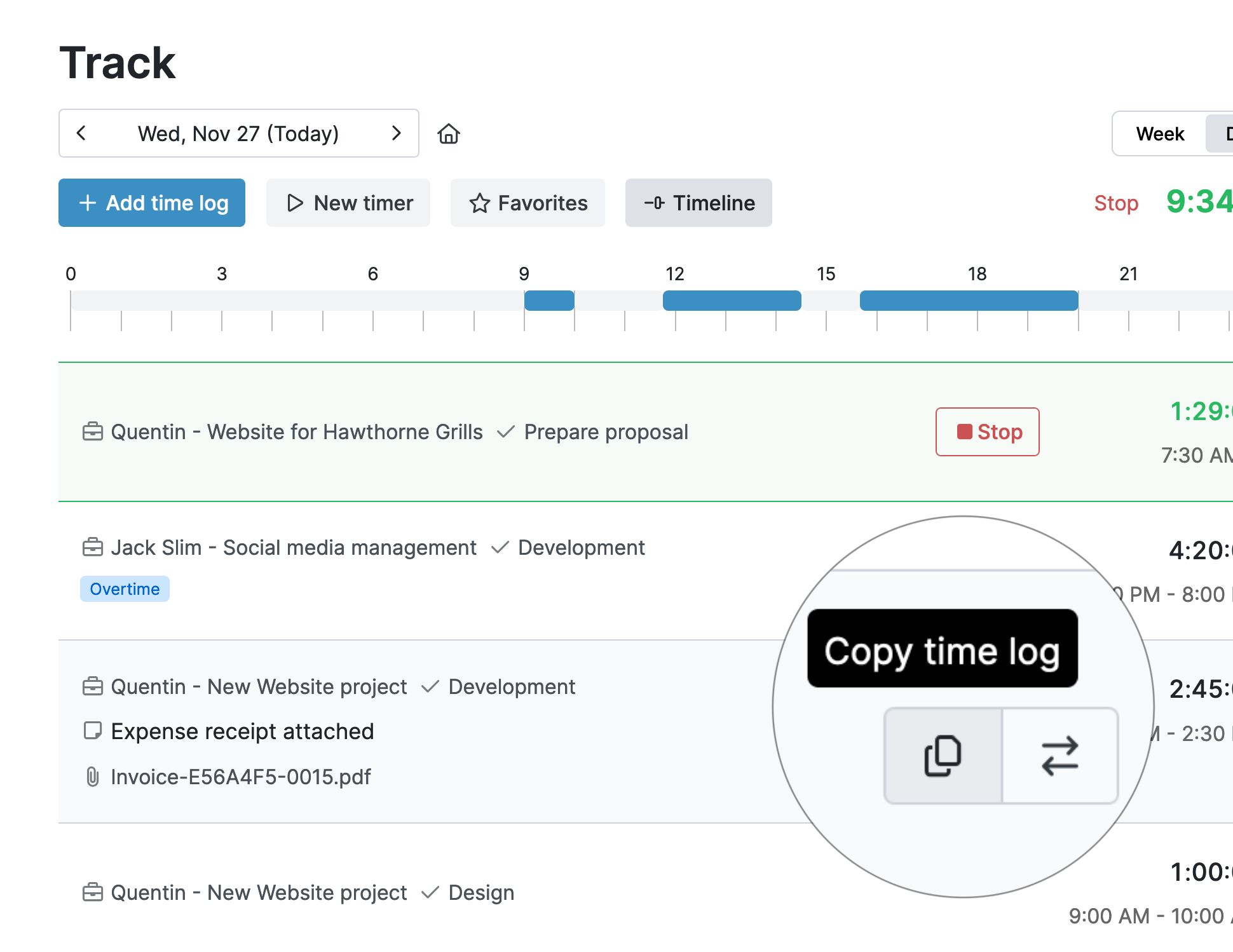This screenshot has width=1233, height=952.
Task: Click the New timer play icon
Action: (x=294, y=203)
